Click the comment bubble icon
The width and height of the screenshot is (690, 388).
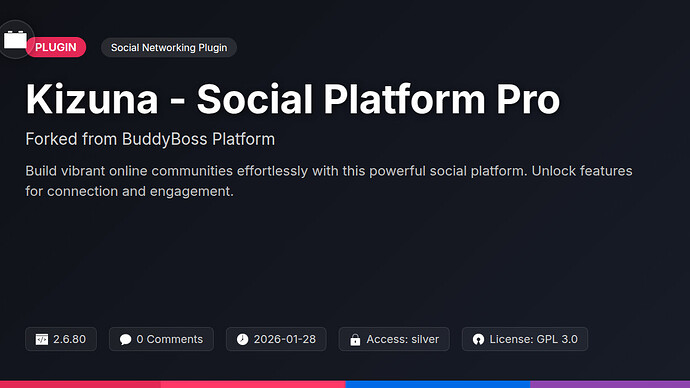coord(125,339)
